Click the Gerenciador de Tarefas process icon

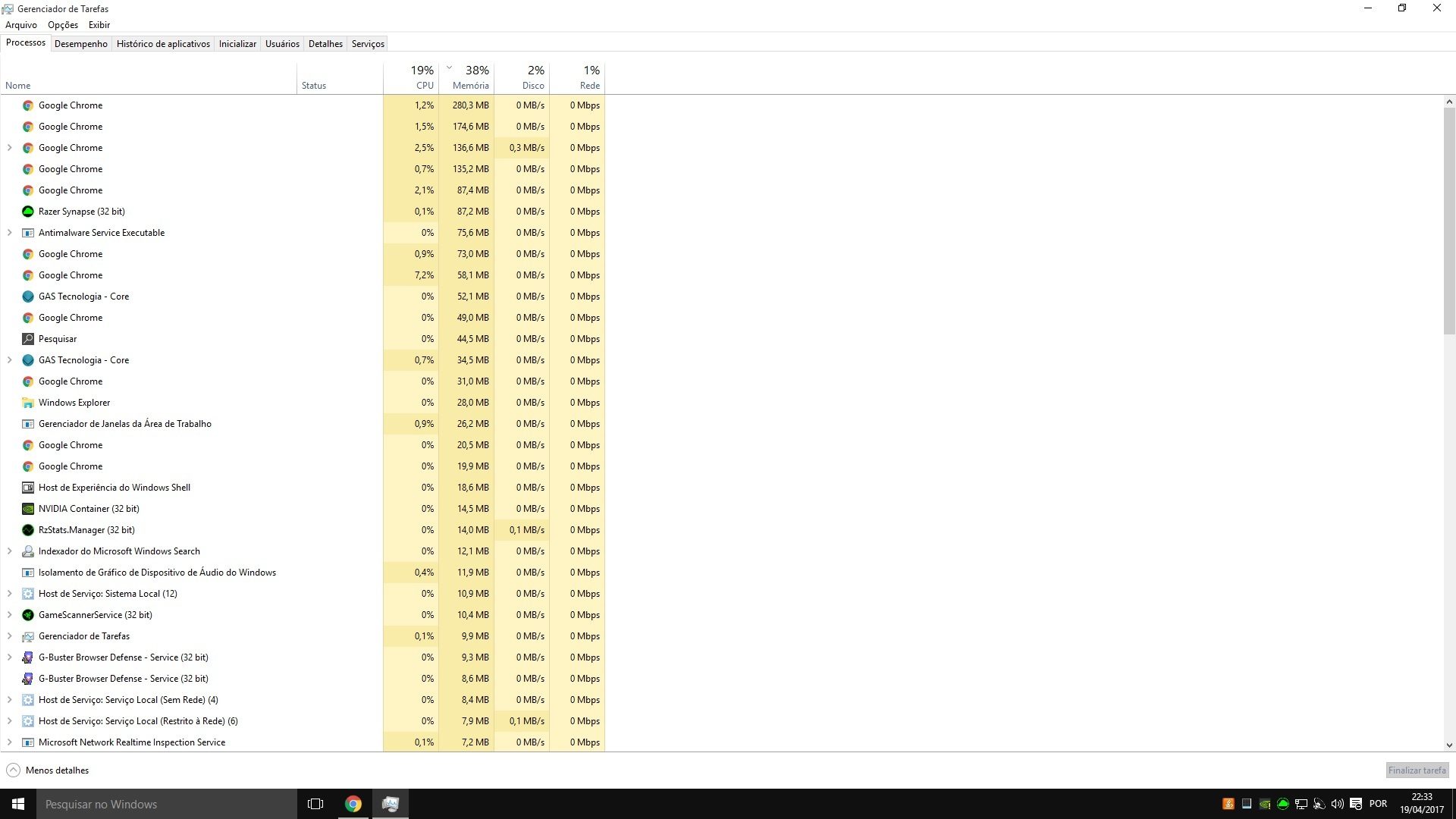[x=28, y=636]
